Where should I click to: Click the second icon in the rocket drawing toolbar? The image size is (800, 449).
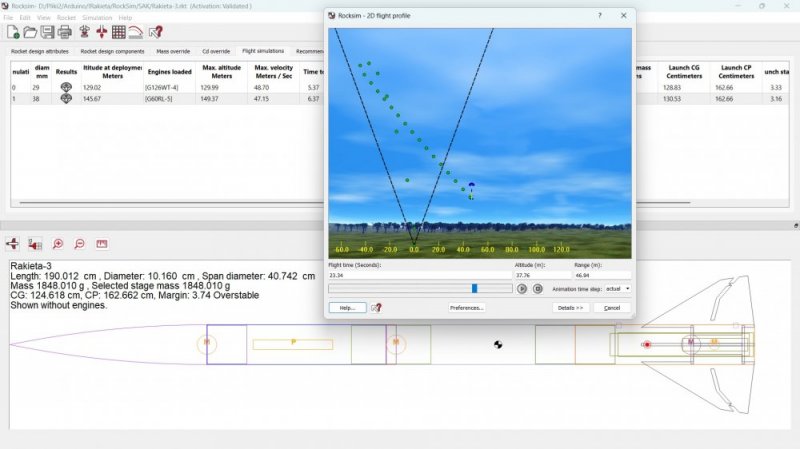point(35,244)
